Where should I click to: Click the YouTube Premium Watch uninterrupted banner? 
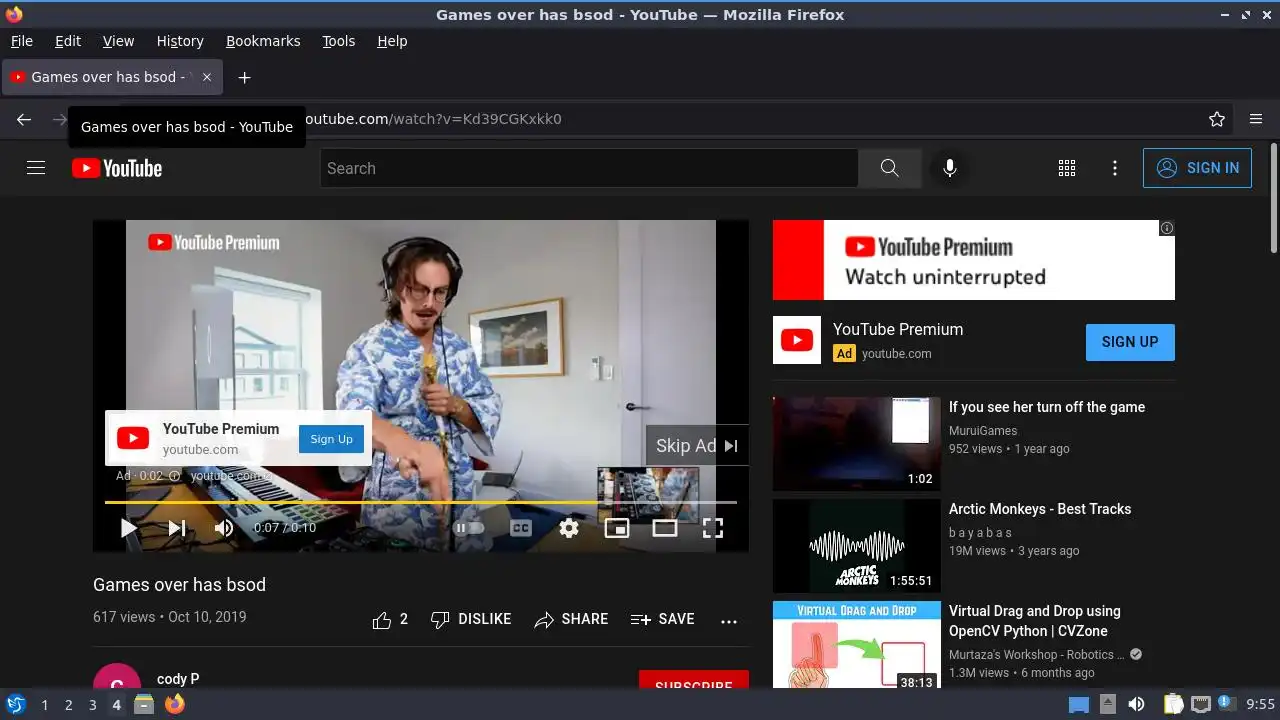tap(974, 260)
